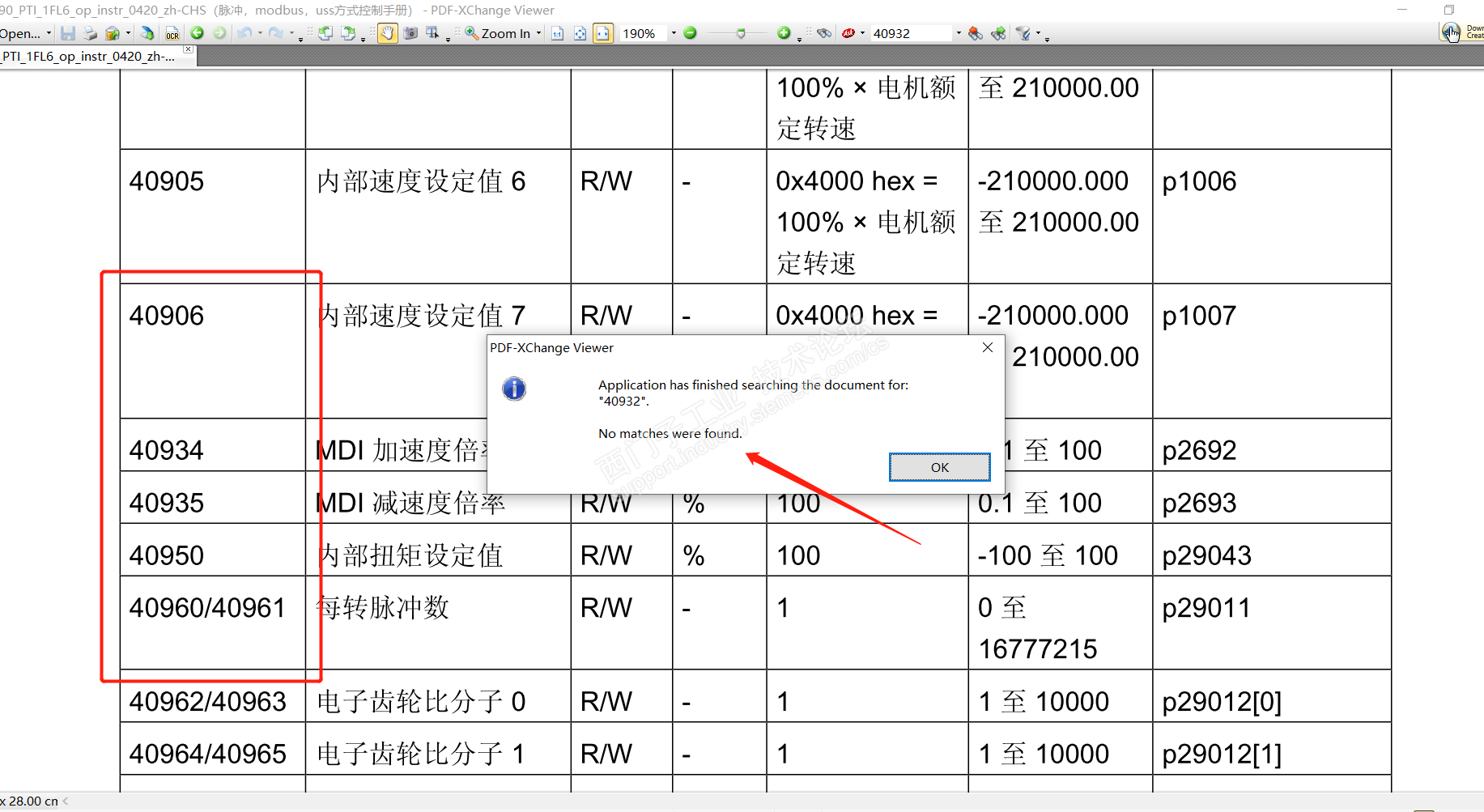
Task: Click OK in the search dialog
Action: point(939,467)
